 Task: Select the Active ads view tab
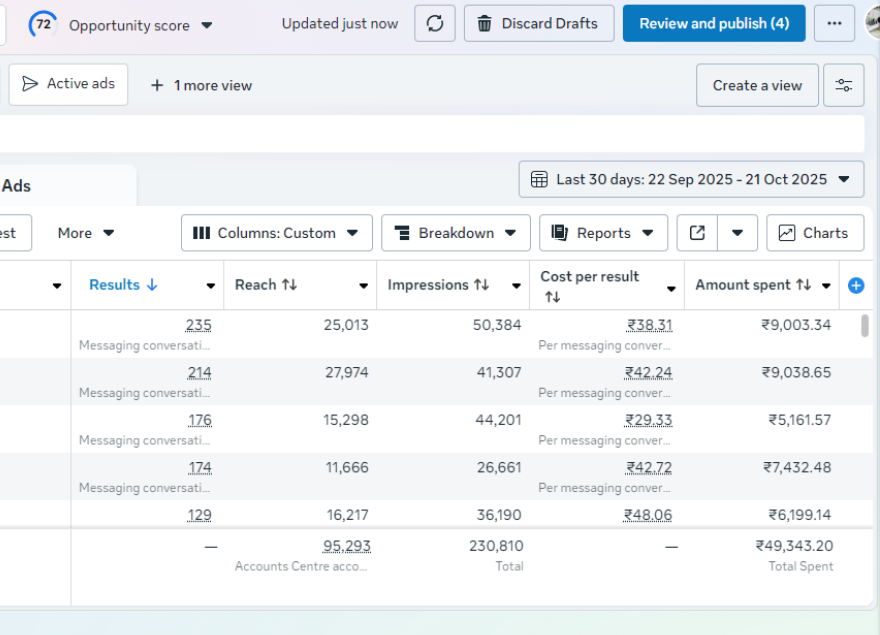click(x=69, y=84)
